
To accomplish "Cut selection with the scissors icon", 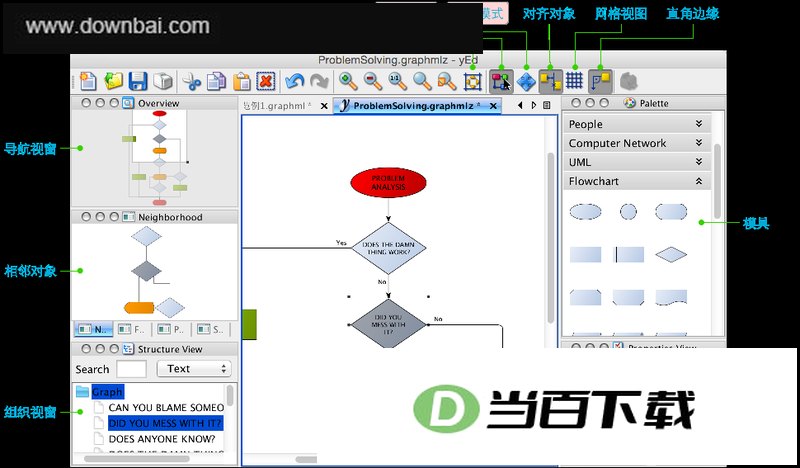I will coord(192,81).
